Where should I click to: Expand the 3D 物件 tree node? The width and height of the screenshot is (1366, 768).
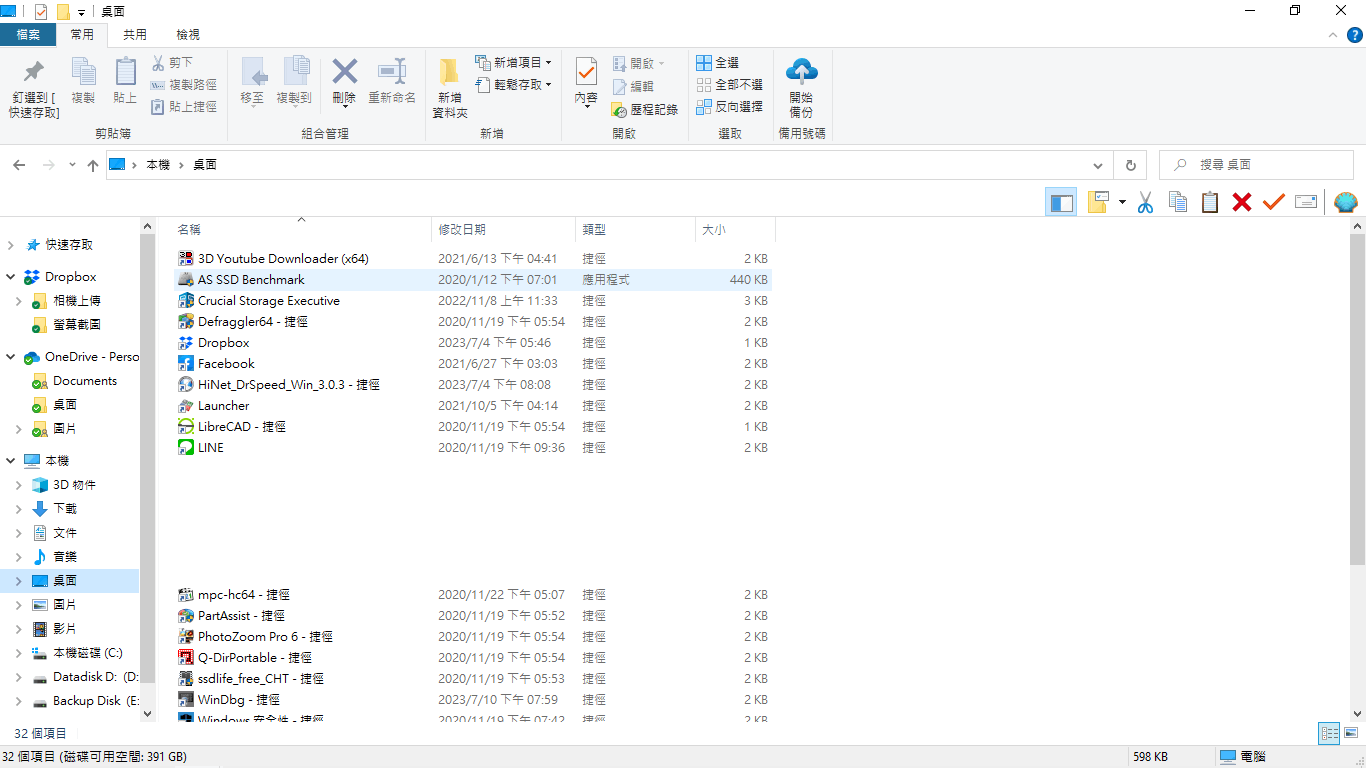[19, 485]
